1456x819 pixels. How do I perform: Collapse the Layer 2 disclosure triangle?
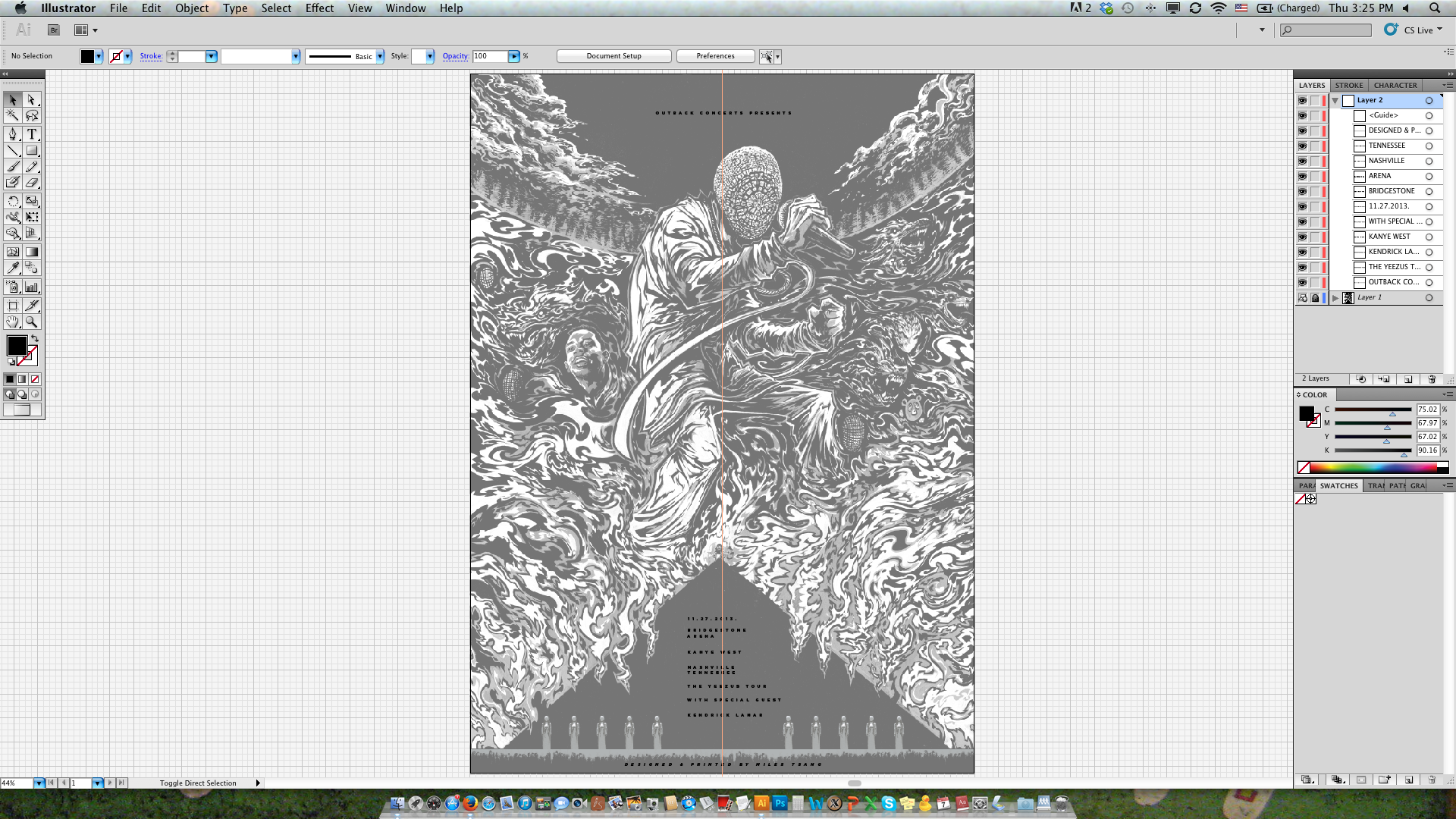tap(1335, 101)
